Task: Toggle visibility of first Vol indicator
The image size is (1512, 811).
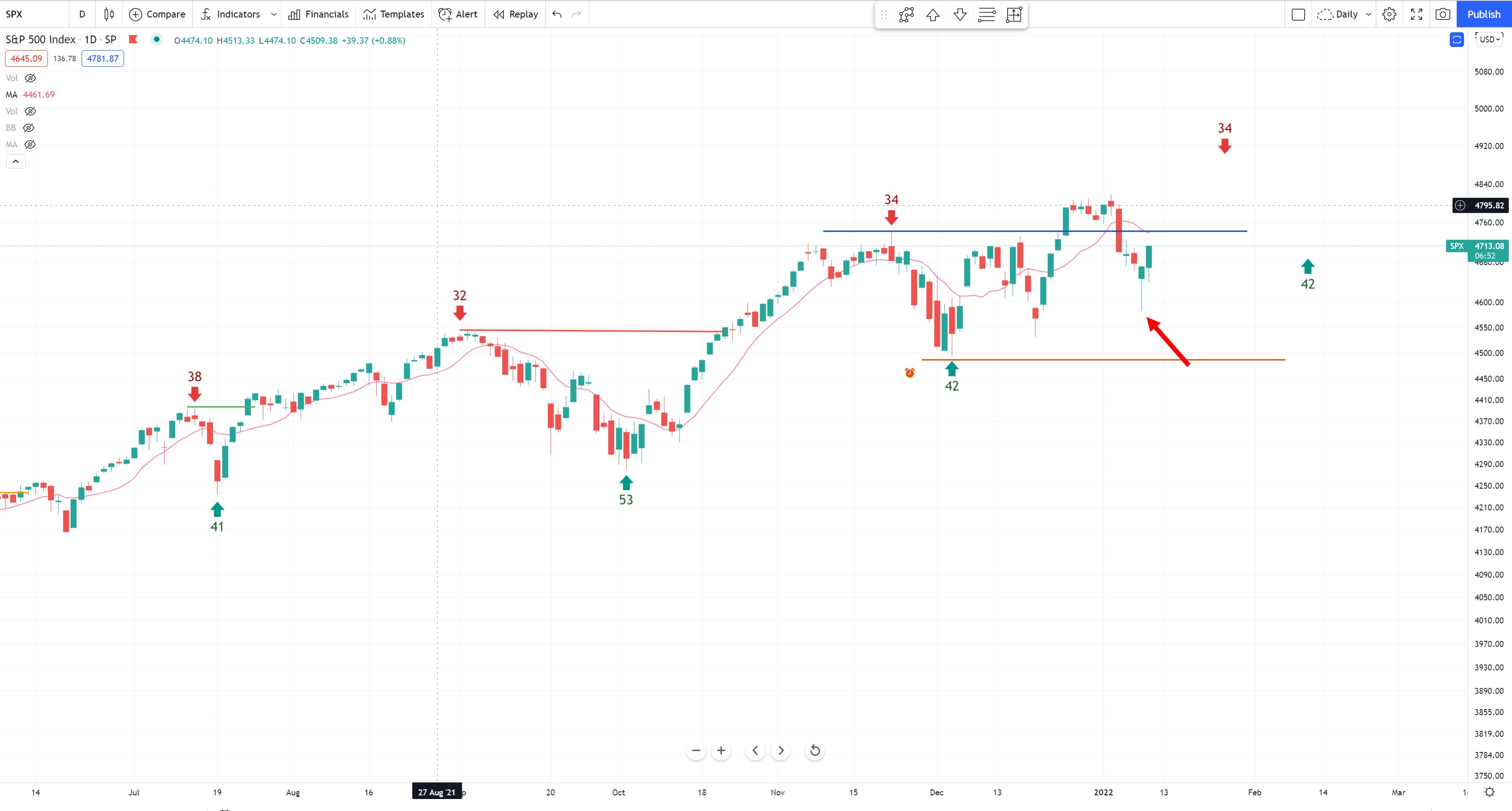Action: [x=30, y=77]
